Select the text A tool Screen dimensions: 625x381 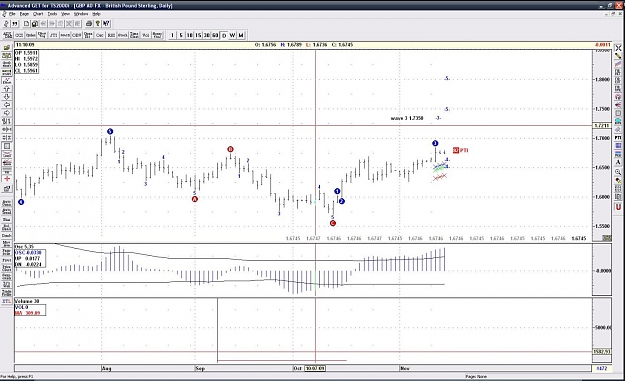pyautogui.click(x=618, y=163)
